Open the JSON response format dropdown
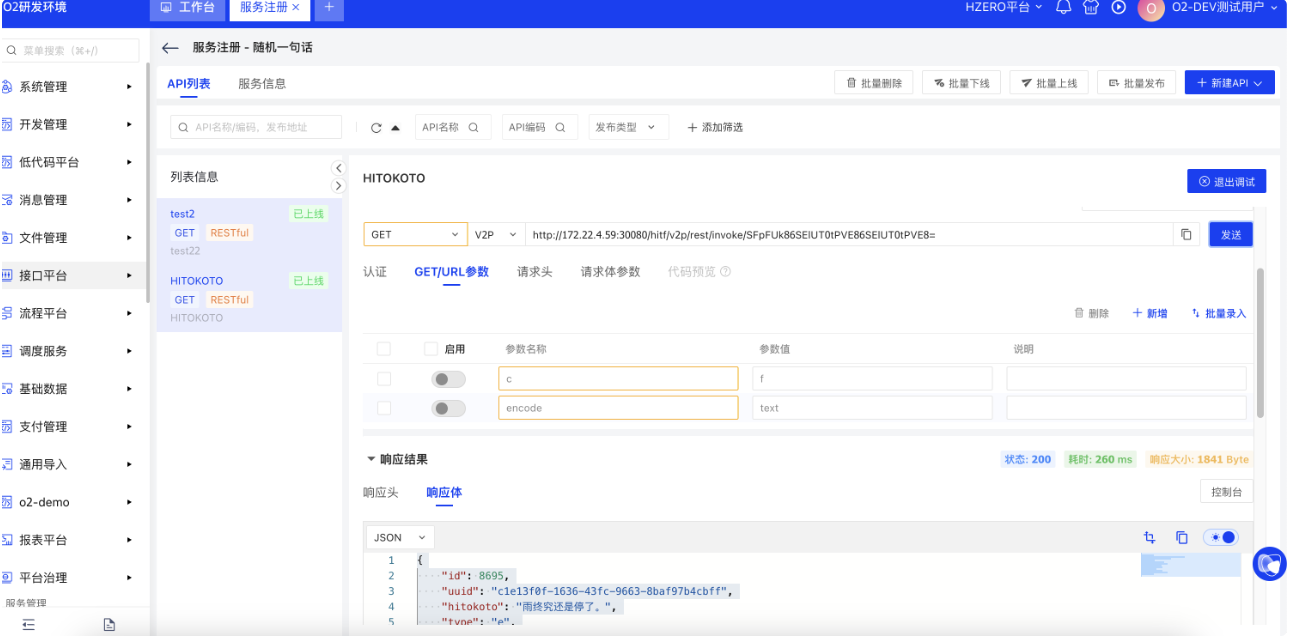This screenshot has width=1290, height=636. (x=400, y=537)
